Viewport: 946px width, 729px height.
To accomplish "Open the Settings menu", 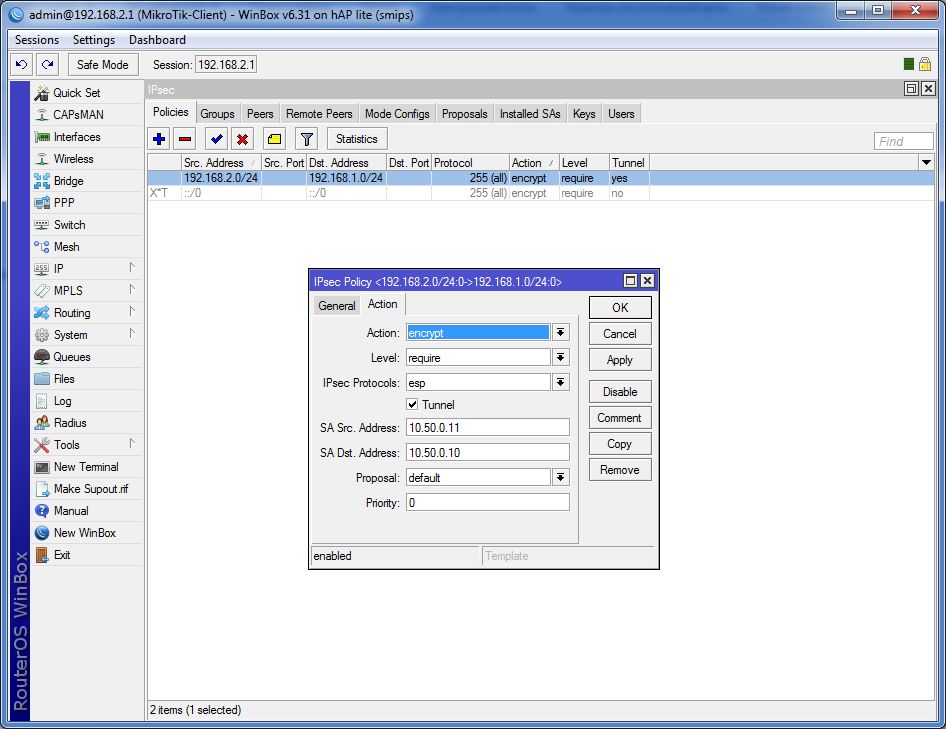I will coord(94,40).
